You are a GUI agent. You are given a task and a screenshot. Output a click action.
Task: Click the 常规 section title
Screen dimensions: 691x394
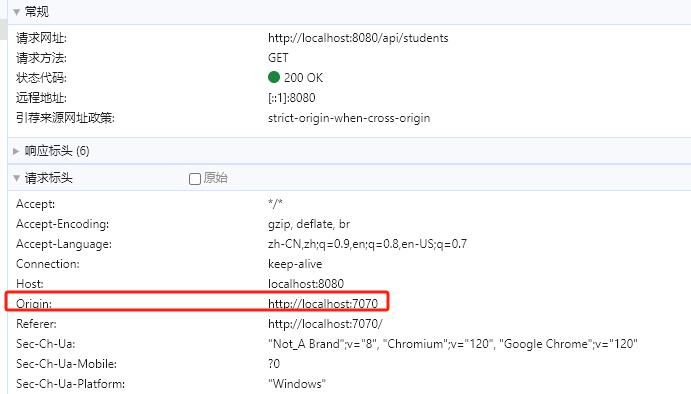(x=37, y=12)
